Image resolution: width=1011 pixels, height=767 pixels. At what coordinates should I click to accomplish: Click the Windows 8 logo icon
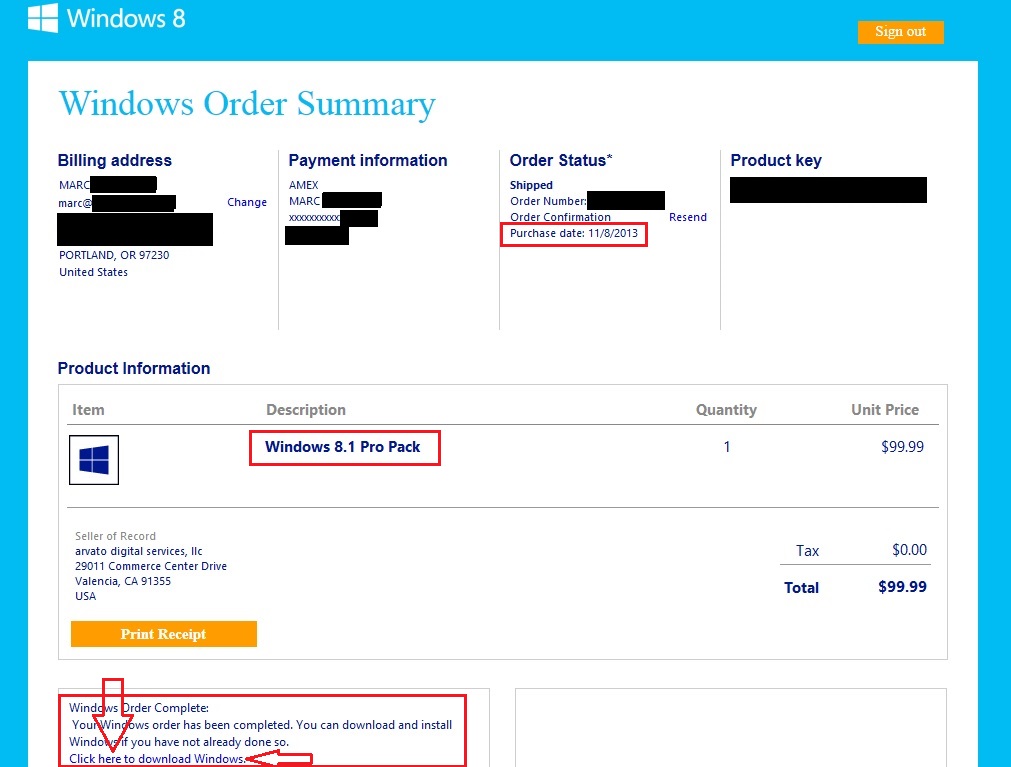click(x=43, y=17)
